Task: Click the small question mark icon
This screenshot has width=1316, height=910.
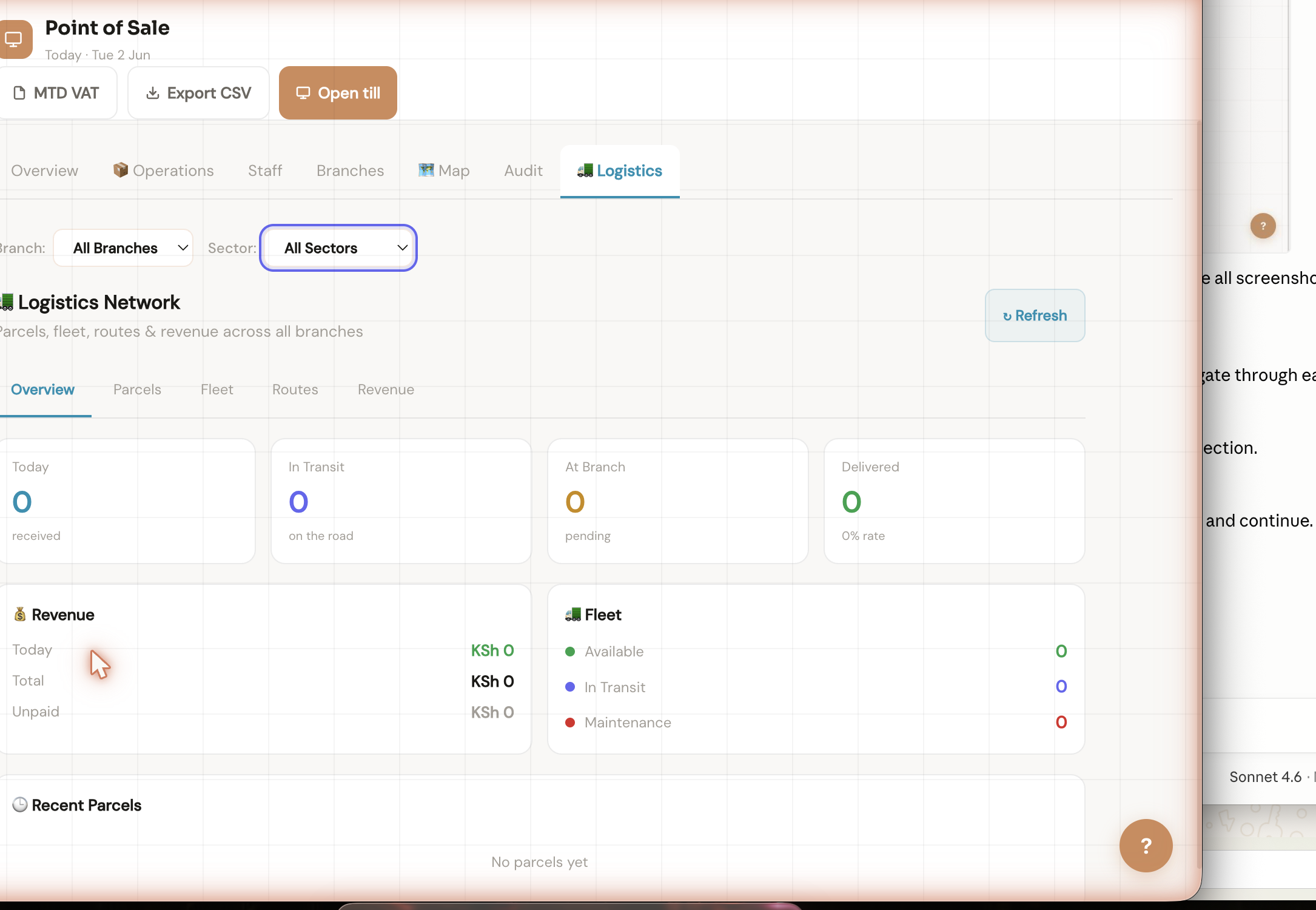Action: [1263, 226]
